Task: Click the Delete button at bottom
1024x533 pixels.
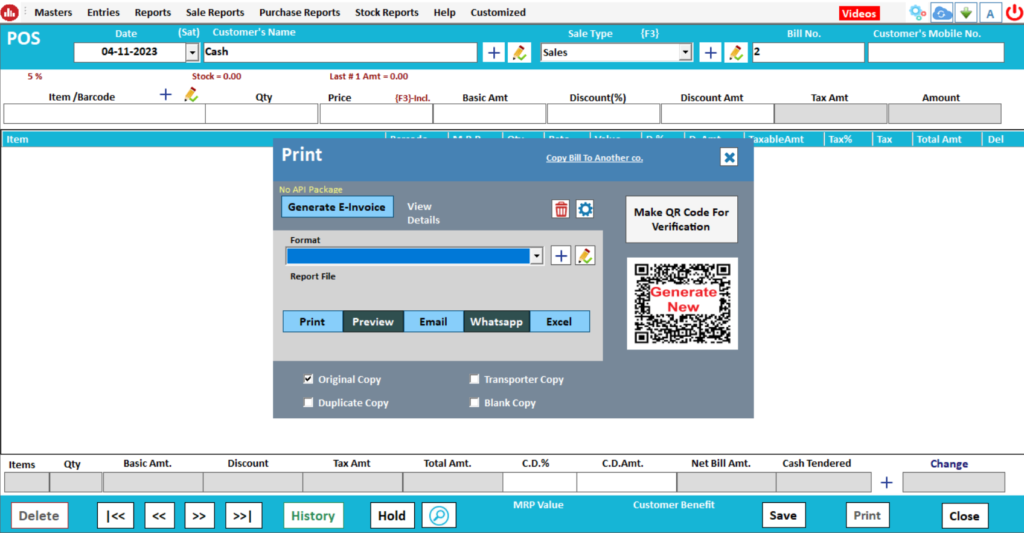Action: [x=39, y=515]
